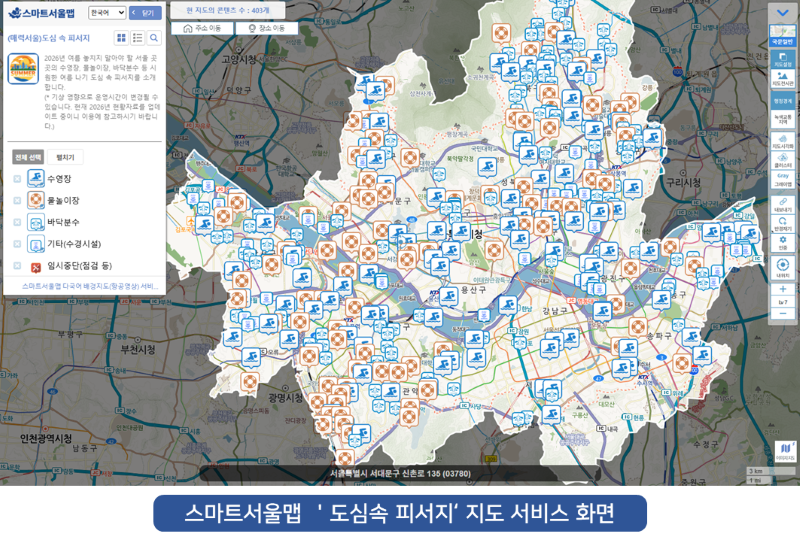Open the 지도전시관 map gallery

tap(782, 79)
